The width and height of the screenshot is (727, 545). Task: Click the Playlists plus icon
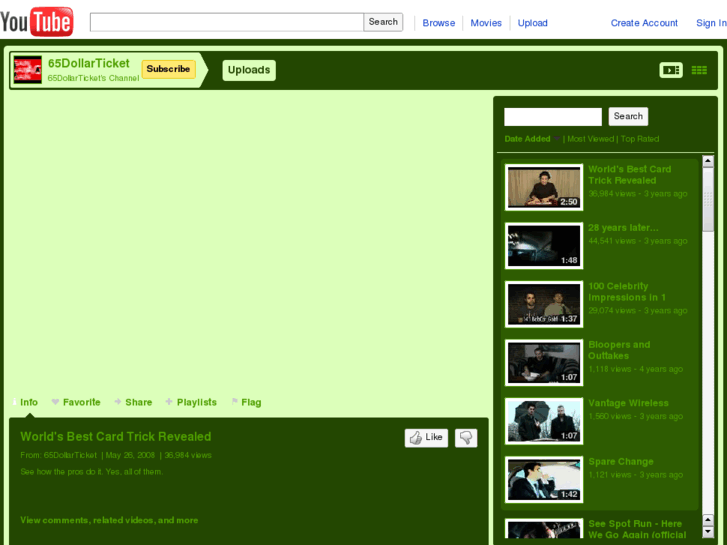pyautogui.click(x=169, y=402)
